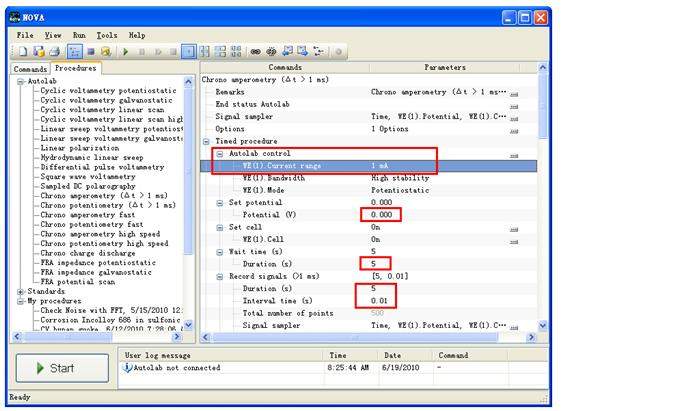Click the commands panel scroll down arrow
Screen dimensions: 683x411
point(543,326)
